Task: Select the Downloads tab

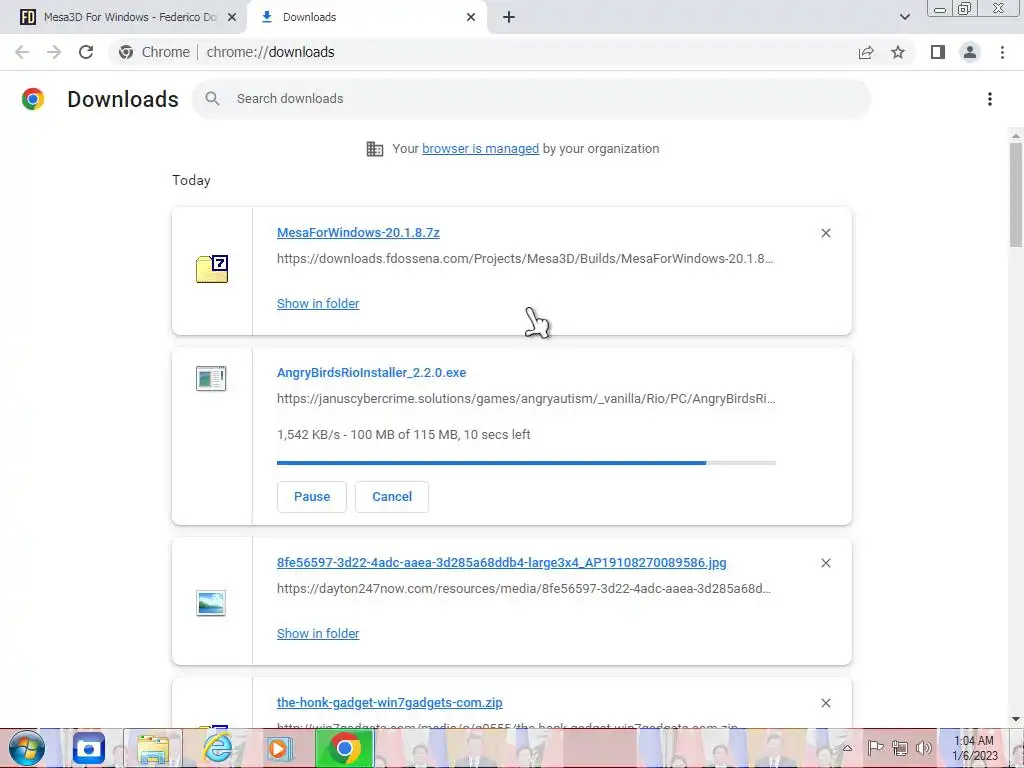Action: (x=366, y=17)
